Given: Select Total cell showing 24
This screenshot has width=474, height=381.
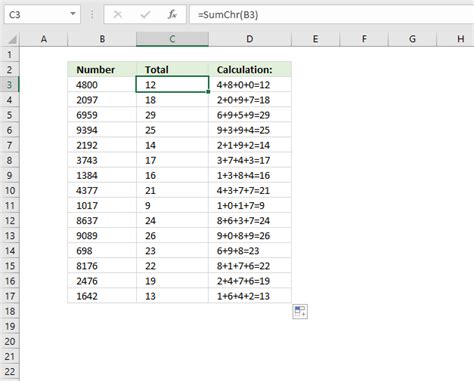Looking at the screenshot, I should point(172,220).
